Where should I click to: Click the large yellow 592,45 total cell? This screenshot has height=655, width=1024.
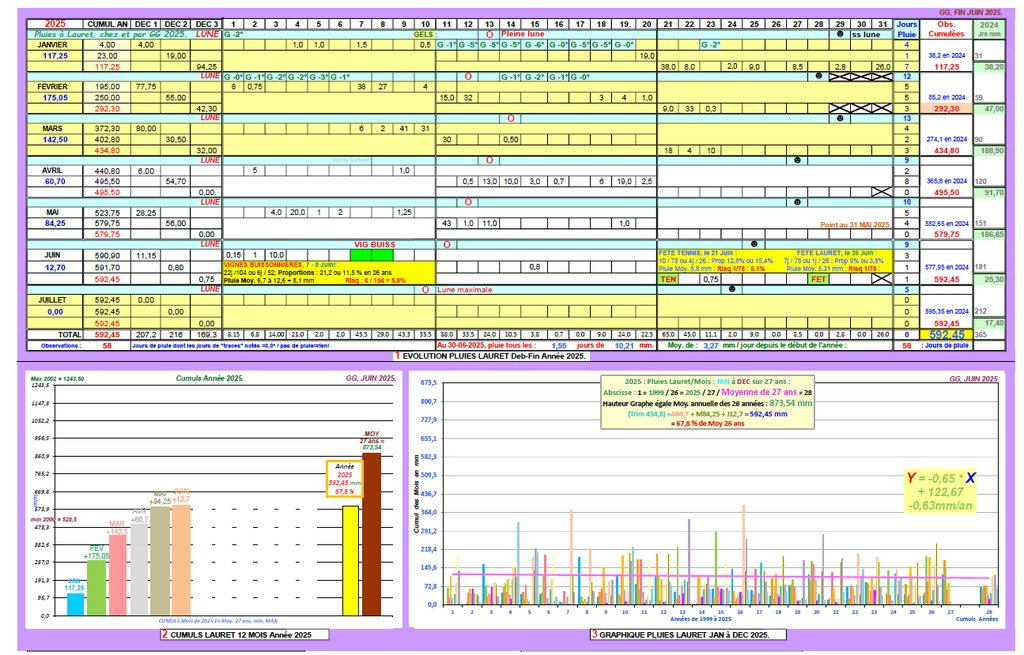(x=949, y=334)
